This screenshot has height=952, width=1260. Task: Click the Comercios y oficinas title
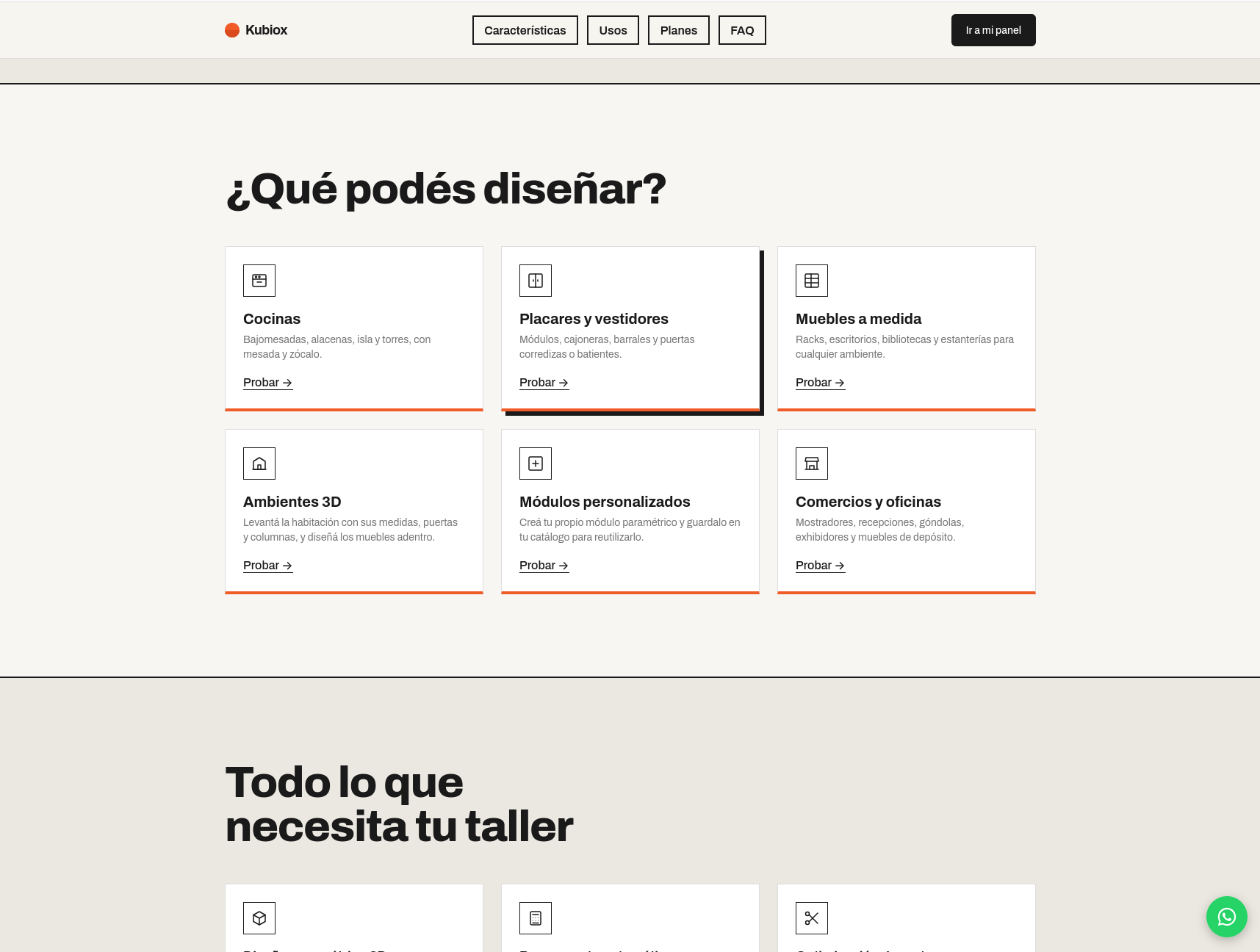pos(868,502)
